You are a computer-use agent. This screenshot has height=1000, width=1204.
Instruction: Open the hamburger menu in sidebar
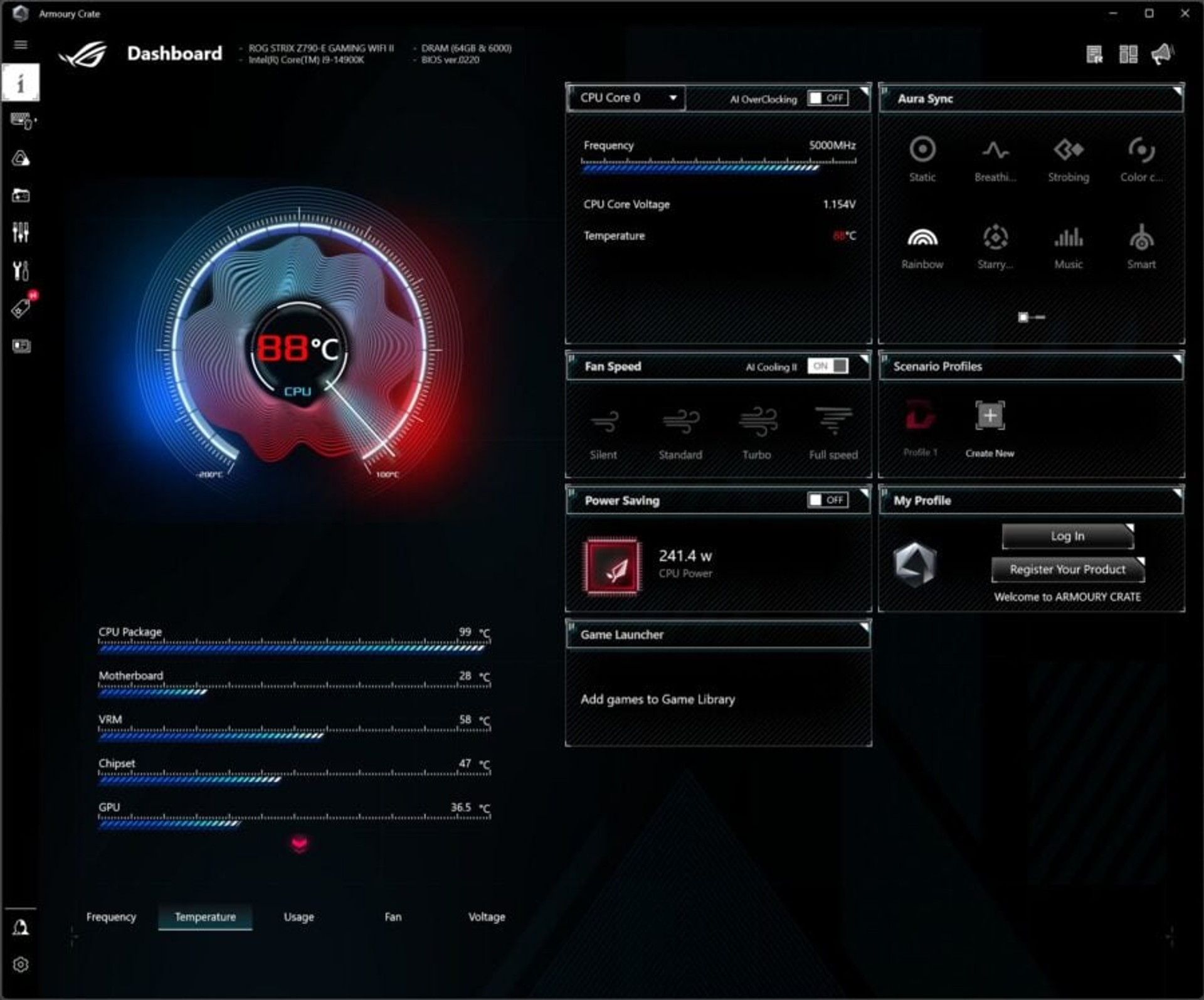(21, 45)
